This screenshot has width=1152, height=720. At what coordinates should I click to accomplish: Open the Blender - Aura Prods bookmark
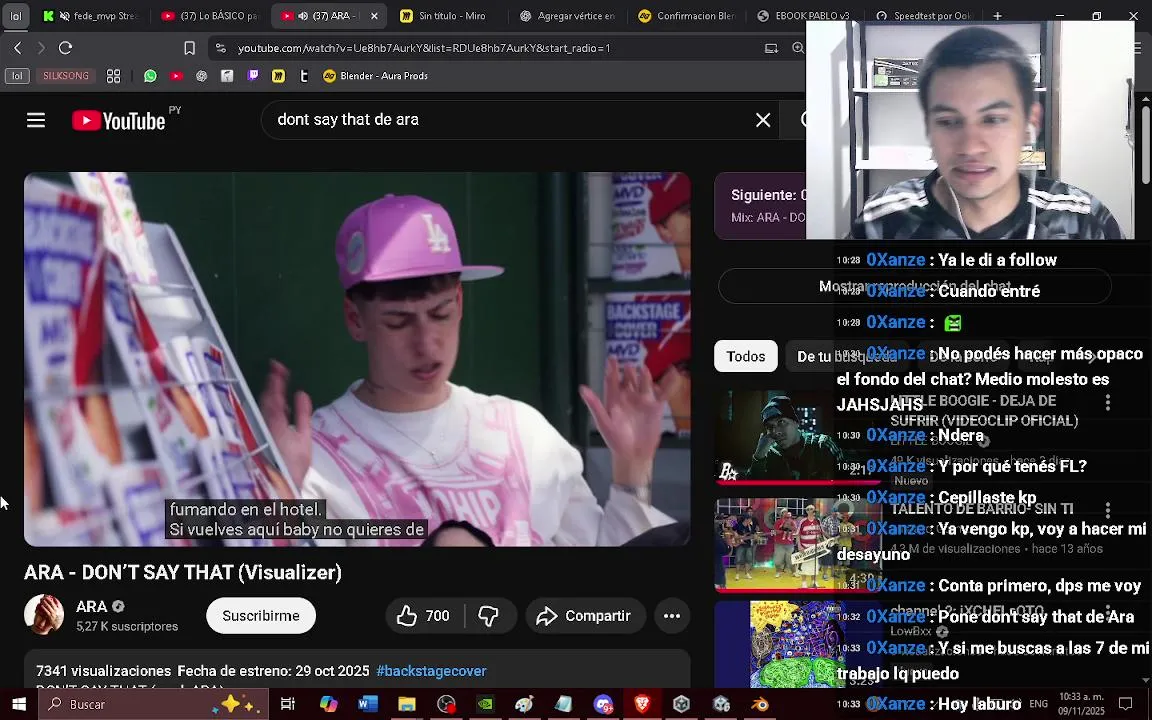click(x=375, y=76)
